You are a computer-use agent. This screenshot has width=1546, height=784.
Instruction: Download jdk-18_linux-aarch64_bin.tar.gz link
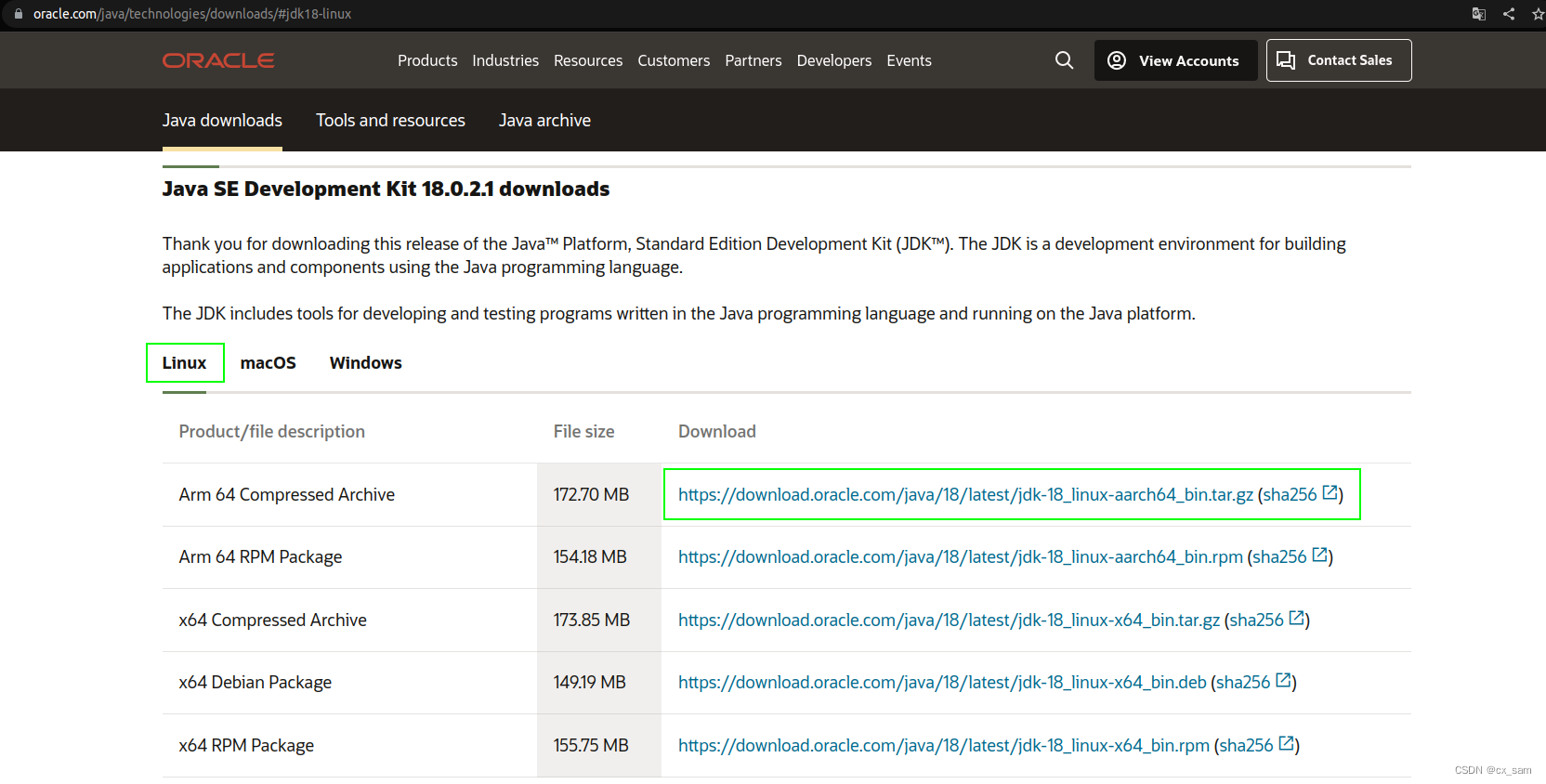[x=965, y=494]
